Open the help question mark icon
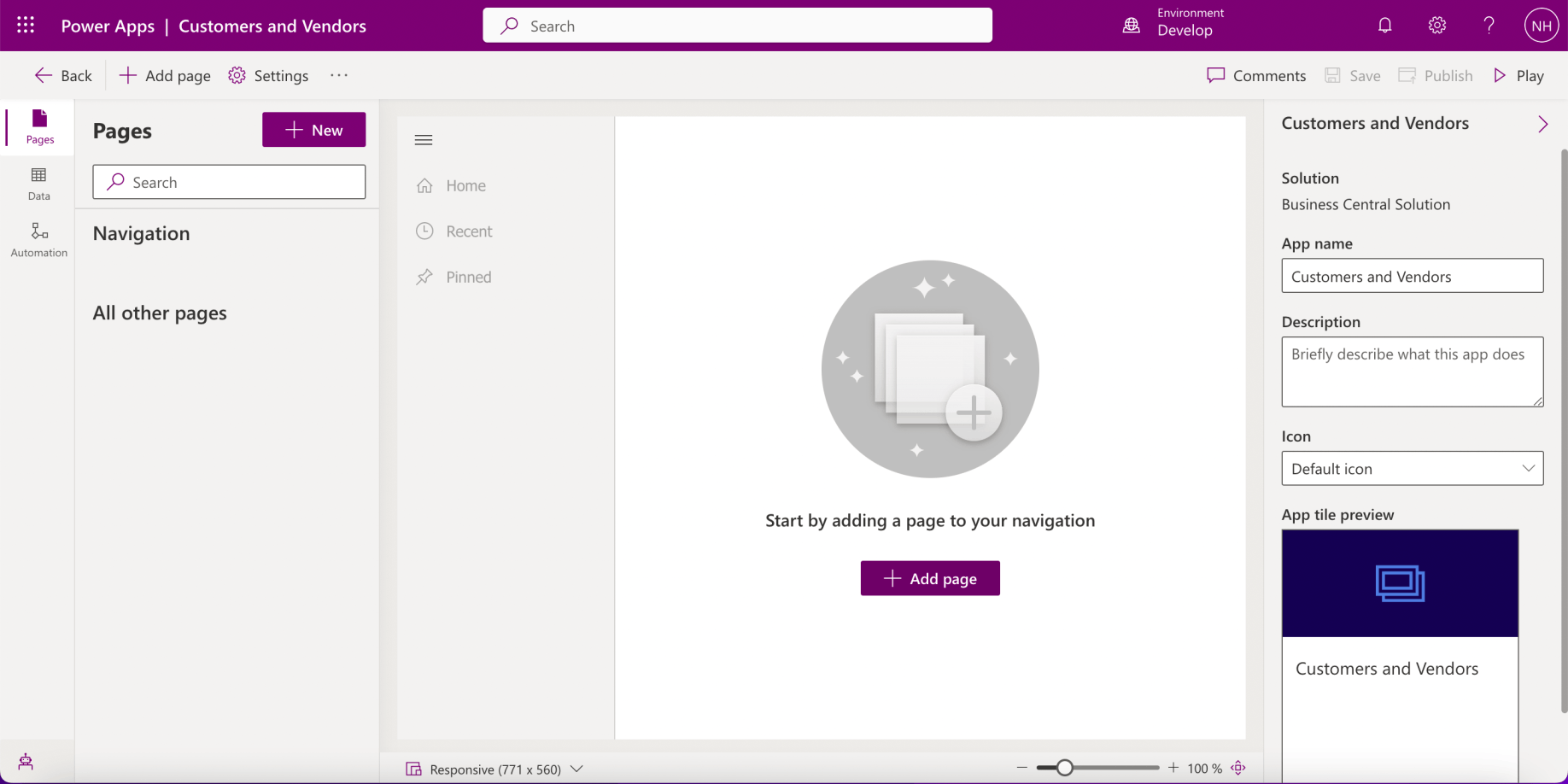This screenshot has height=784, width=1568. [x=1489, y=26]
